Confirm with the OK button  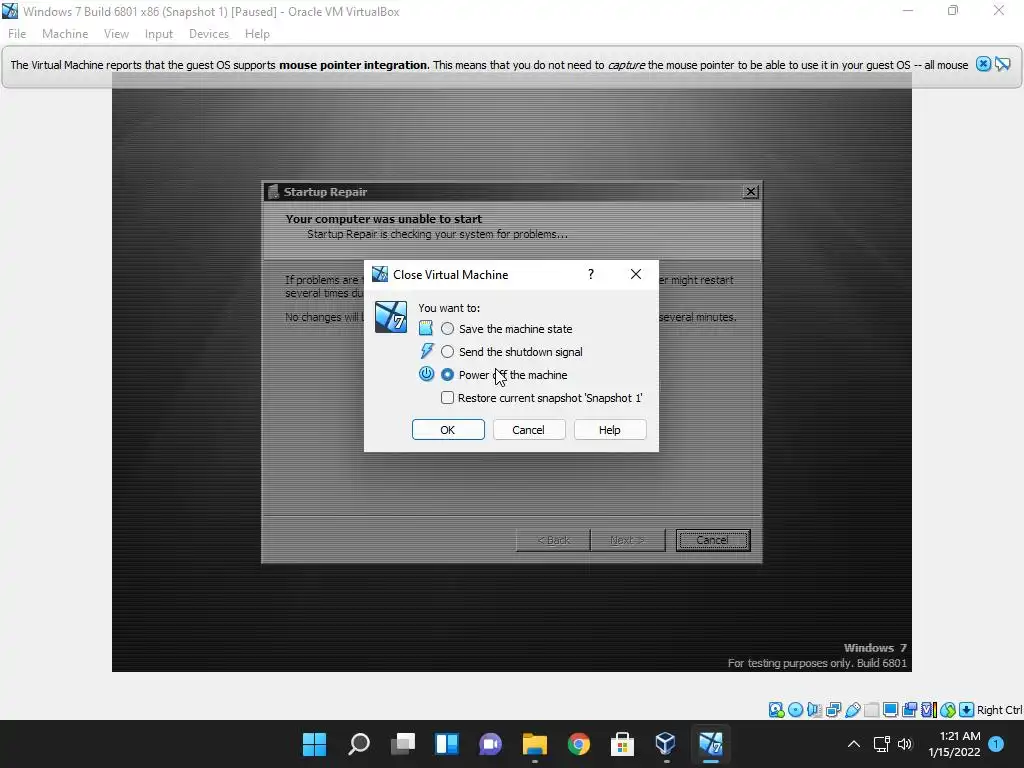(448, 430)
